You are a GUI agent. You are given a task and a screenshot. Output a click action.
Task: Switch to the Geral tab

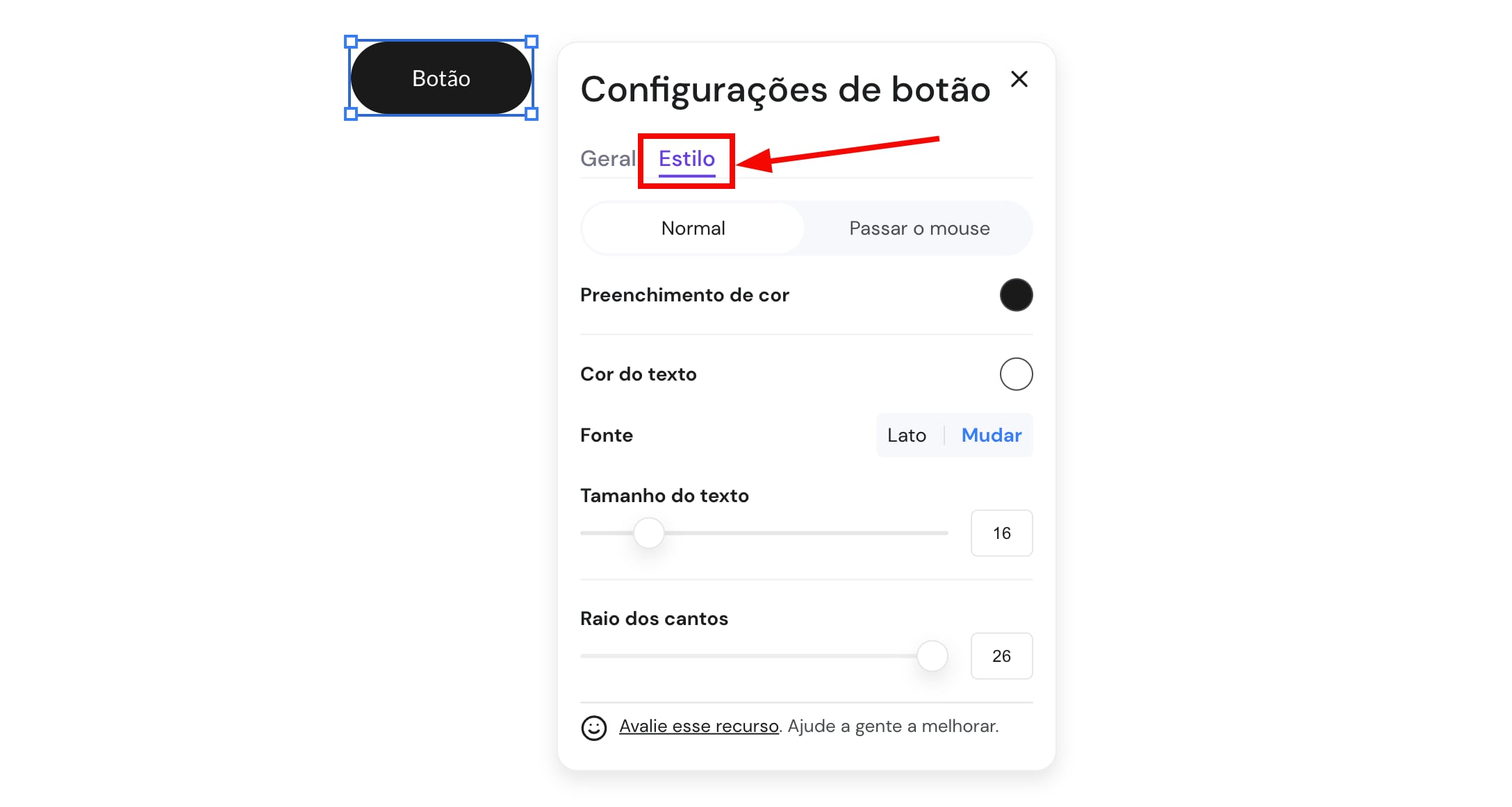(608, 158)
